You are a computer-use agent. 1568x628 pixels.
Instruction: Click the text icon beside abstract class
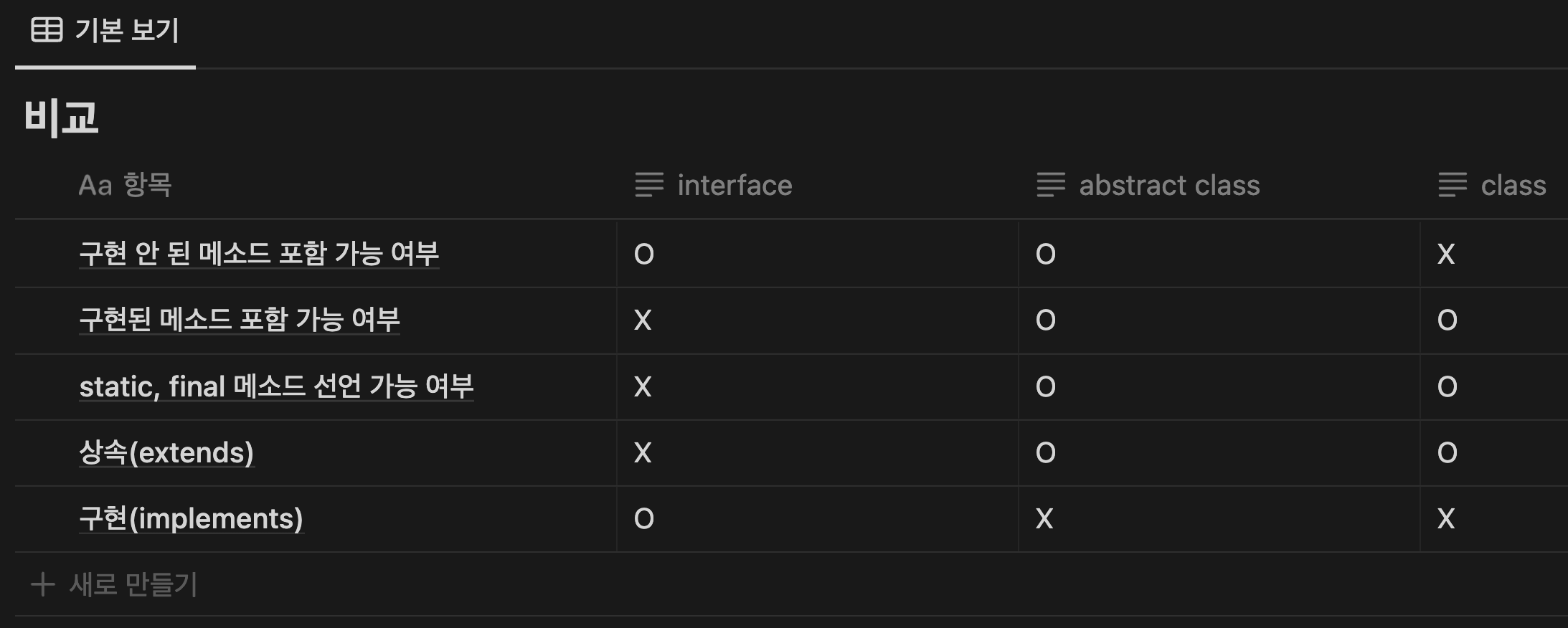point(1051,185)
